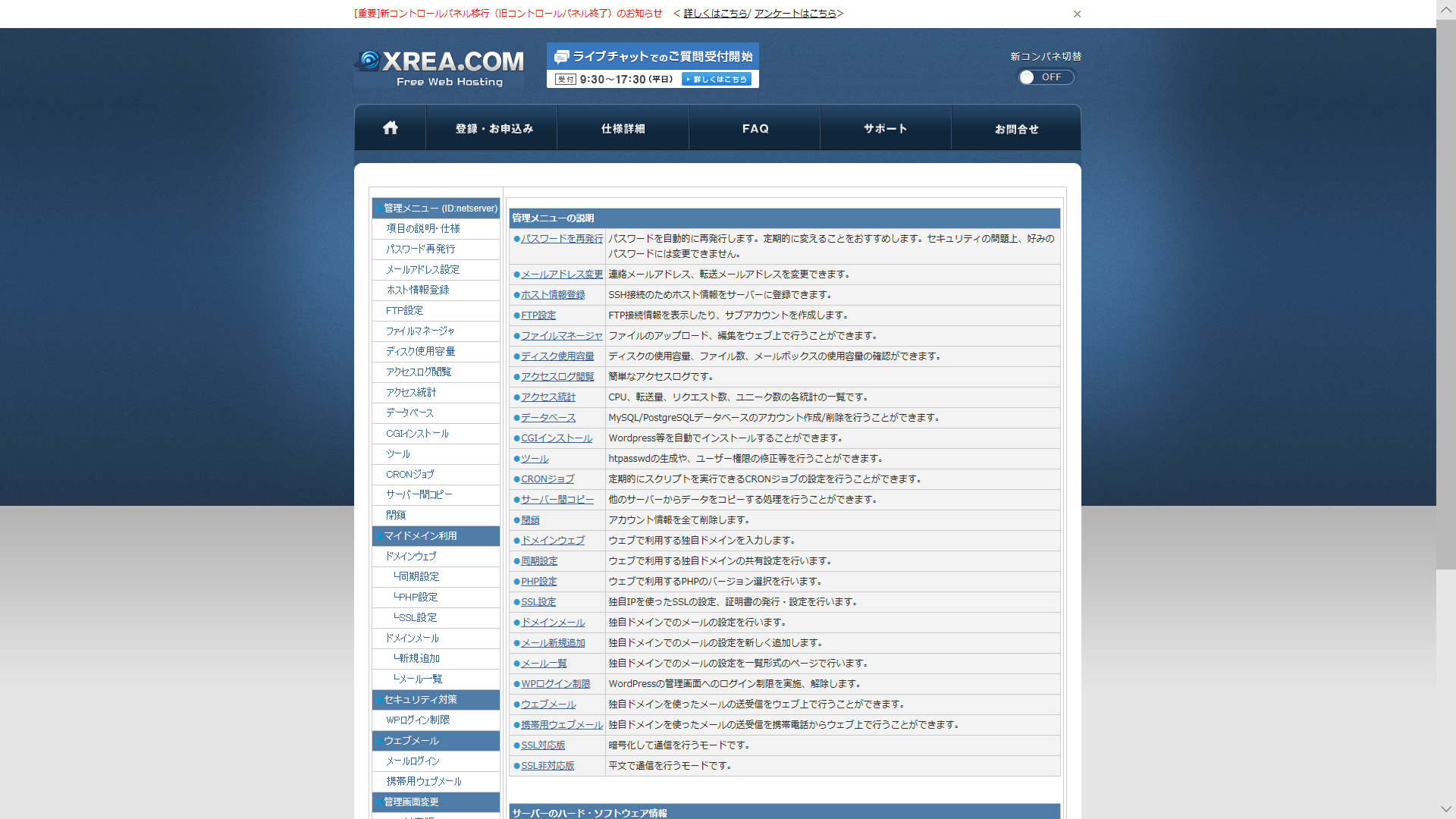Click the home icon in navigation bar
The height and width of the screenshot is (819, 1456).
[390, 128]
